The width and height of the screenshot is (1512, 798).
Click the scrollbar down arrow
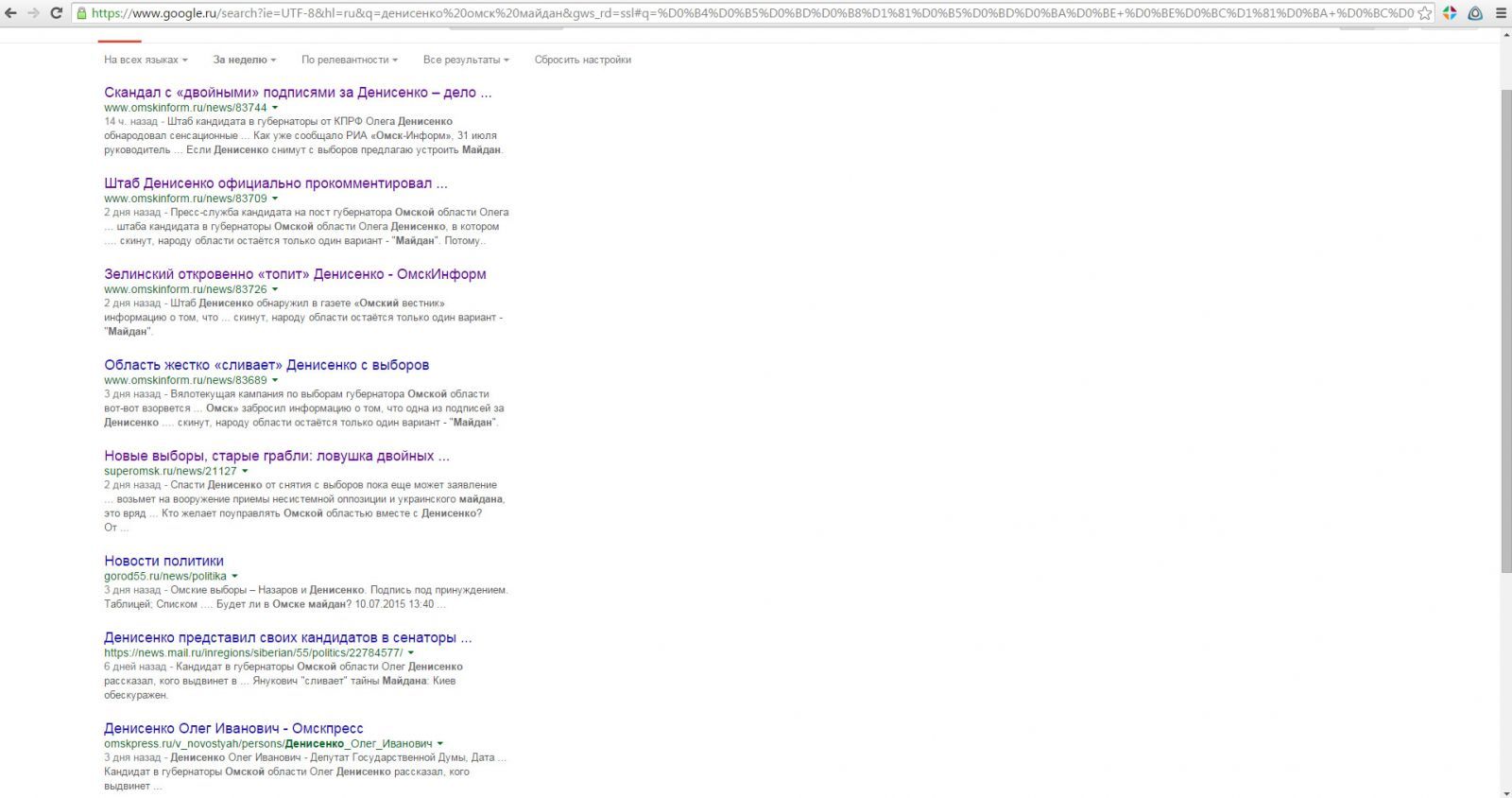pos(1506,791)
